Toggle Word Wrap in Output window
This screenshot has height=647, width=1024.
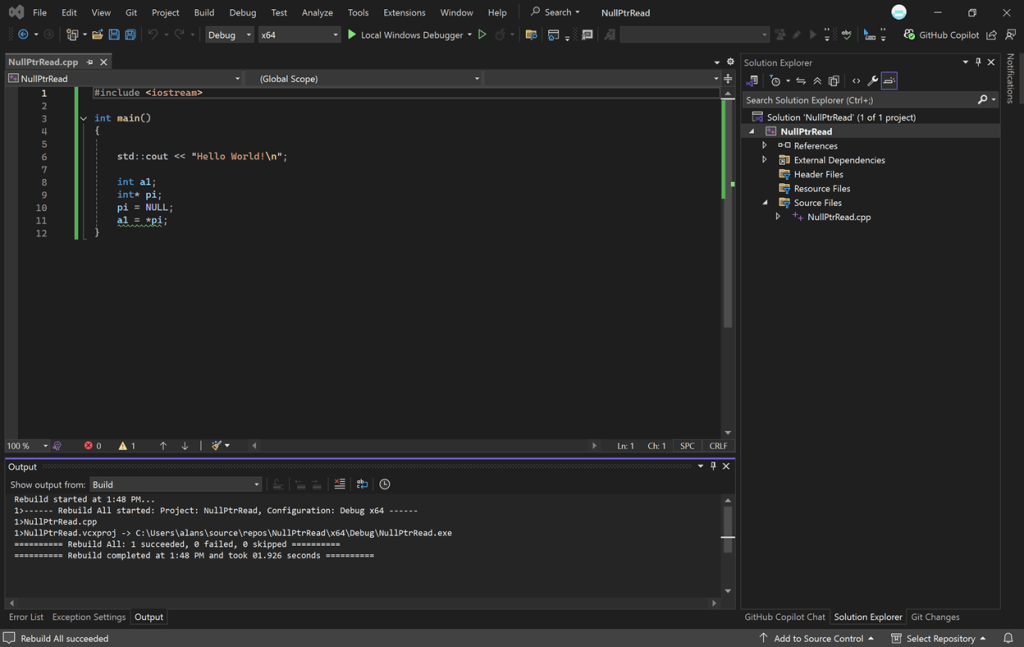pyautogui.click(x=362, y=484)
